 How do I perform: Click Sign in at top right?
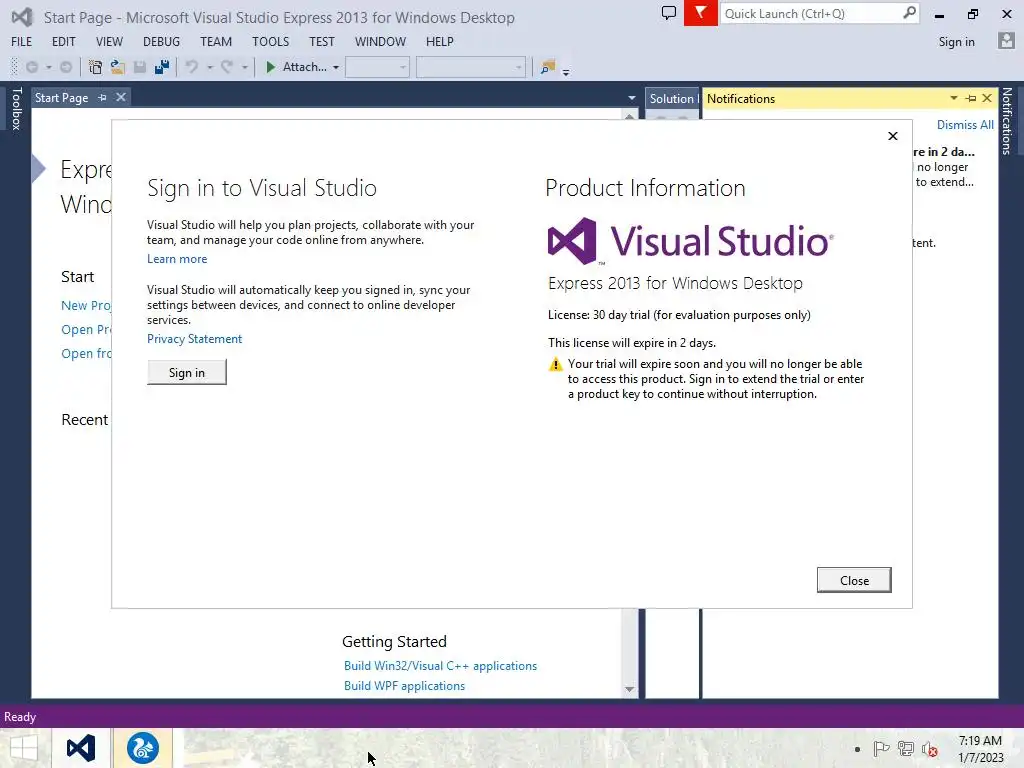(x=956, y=42)
